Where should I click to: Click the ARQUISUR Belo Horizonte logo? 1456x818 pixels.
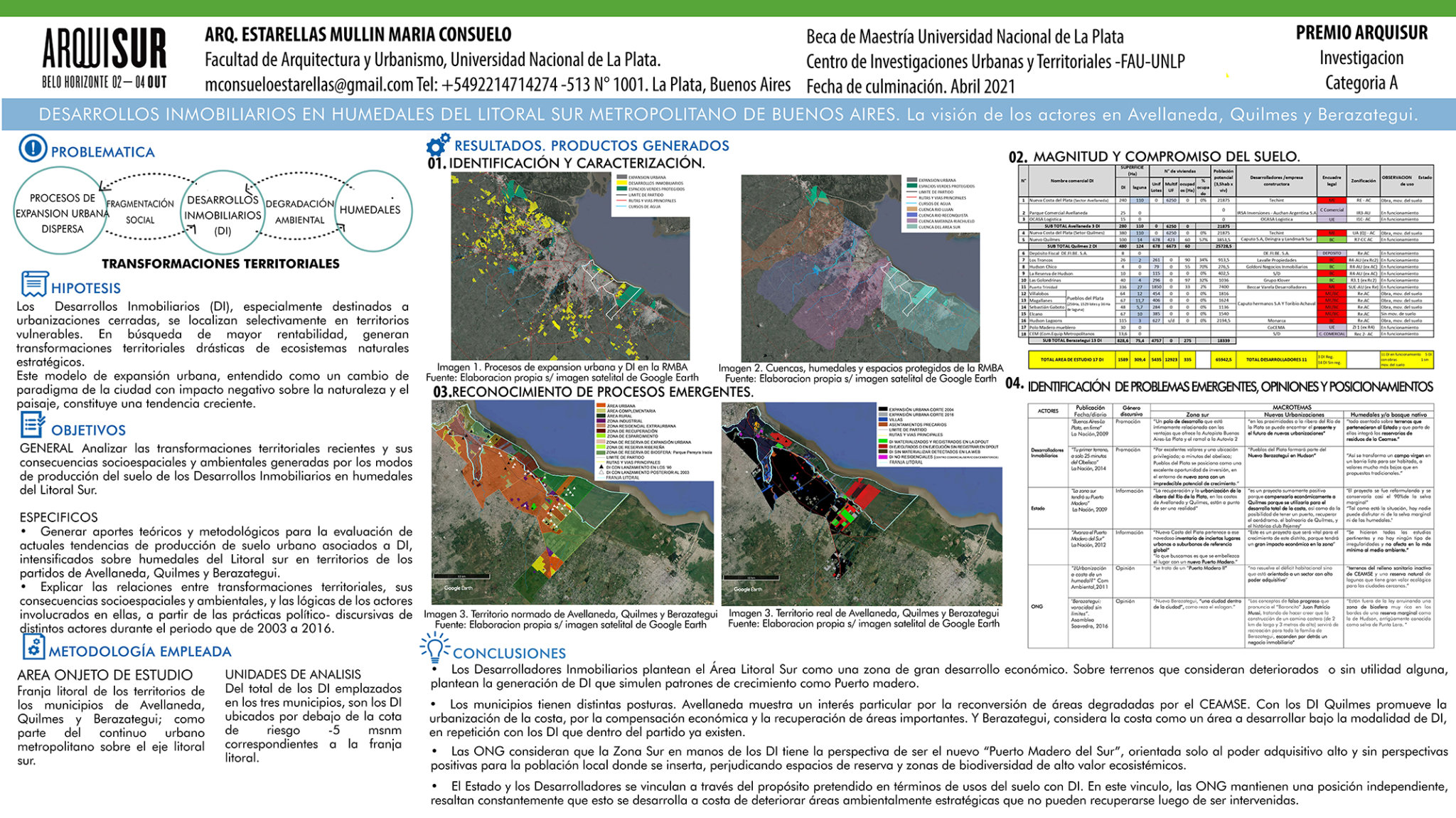[104, 58]
